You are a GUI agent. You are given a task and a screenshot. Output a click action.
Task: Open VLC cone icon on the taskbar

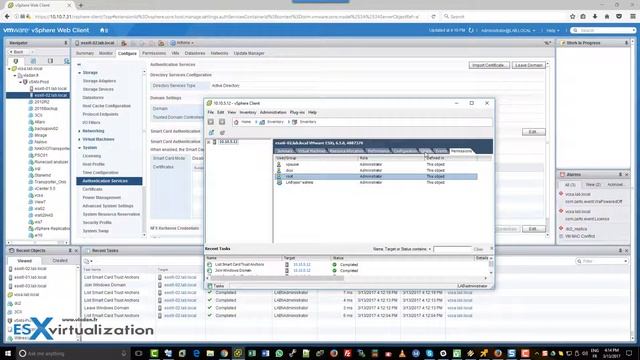pos(402,353)
